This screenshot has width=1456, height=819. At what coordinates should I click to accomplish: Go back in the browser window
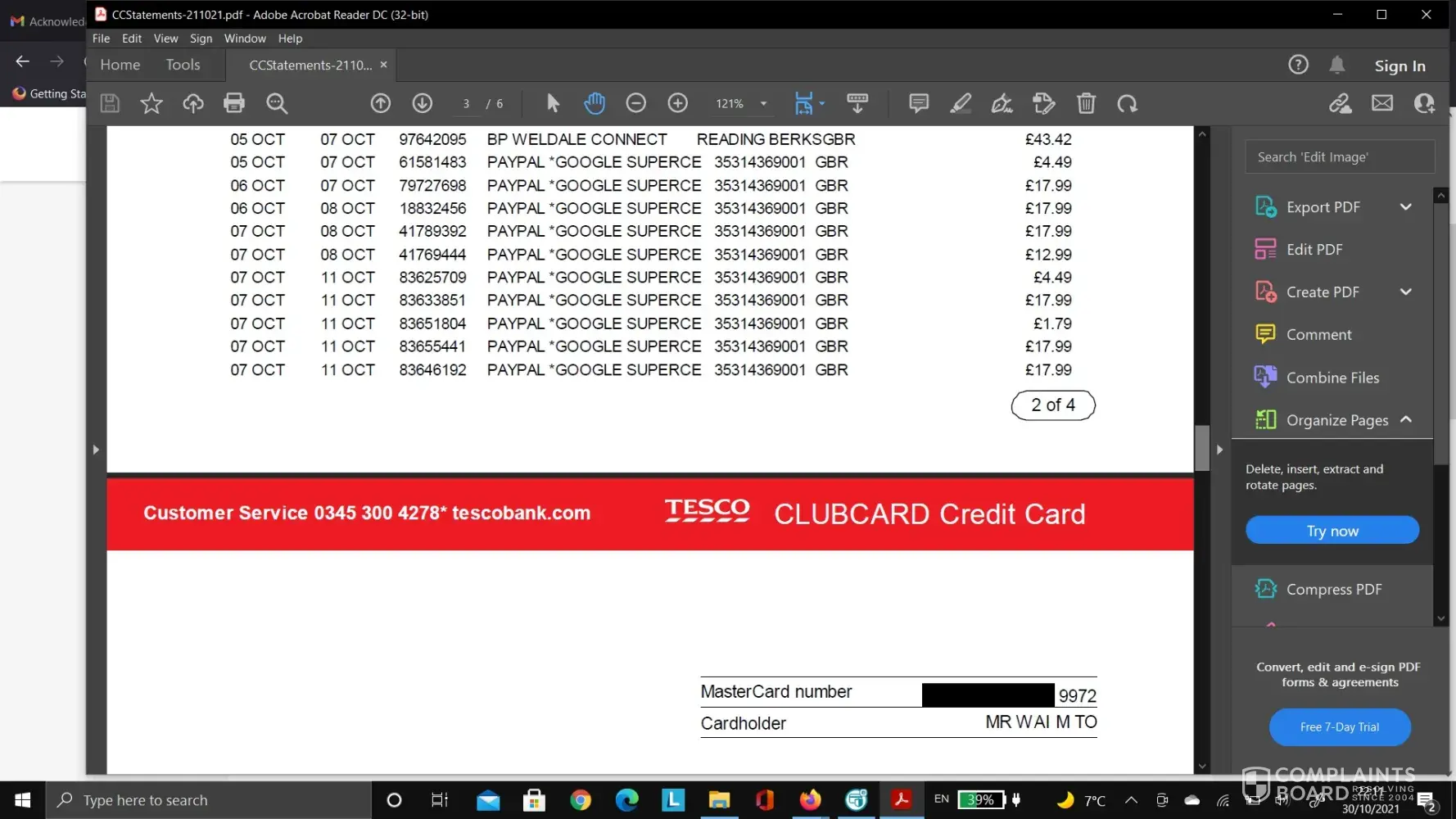click(x=23, y=61)
